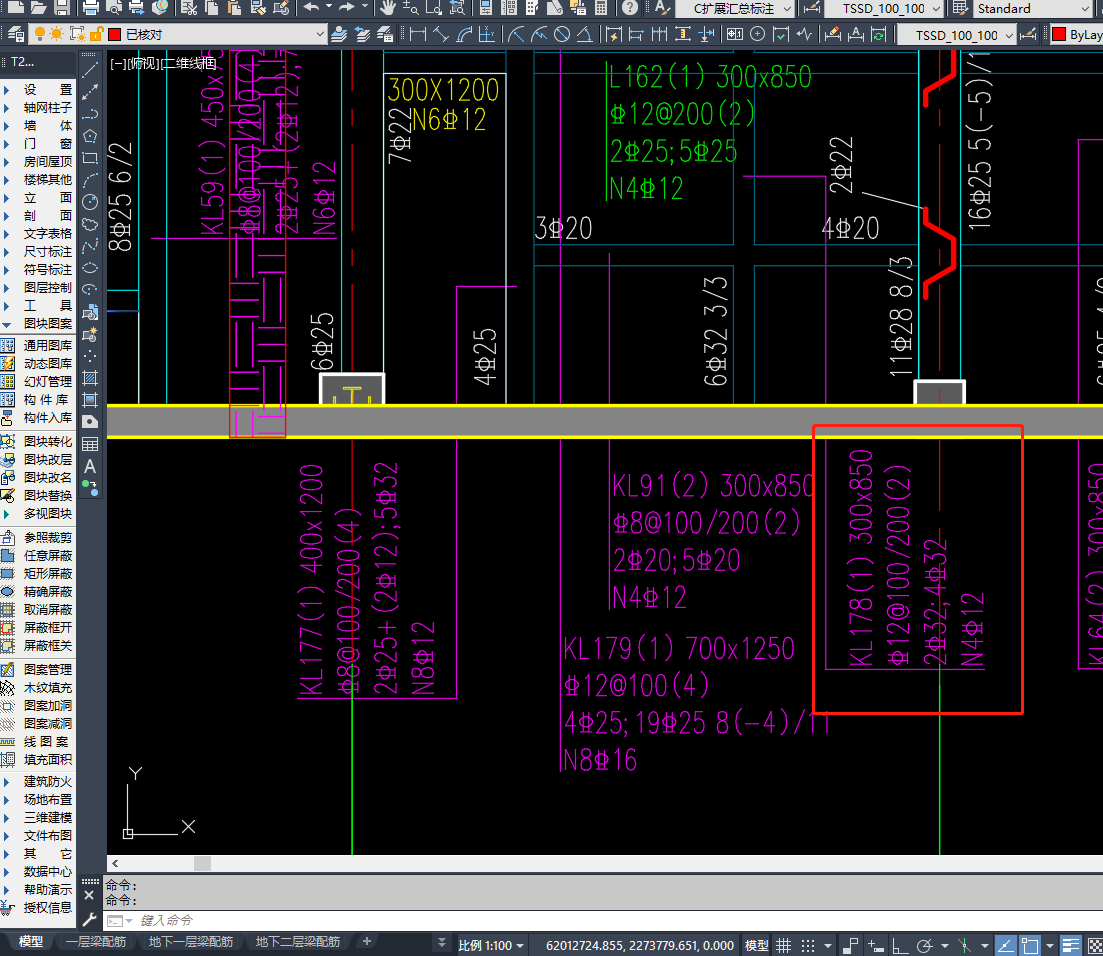
Task: Click the Angular dimension tool
Action: tap(585, 34)
